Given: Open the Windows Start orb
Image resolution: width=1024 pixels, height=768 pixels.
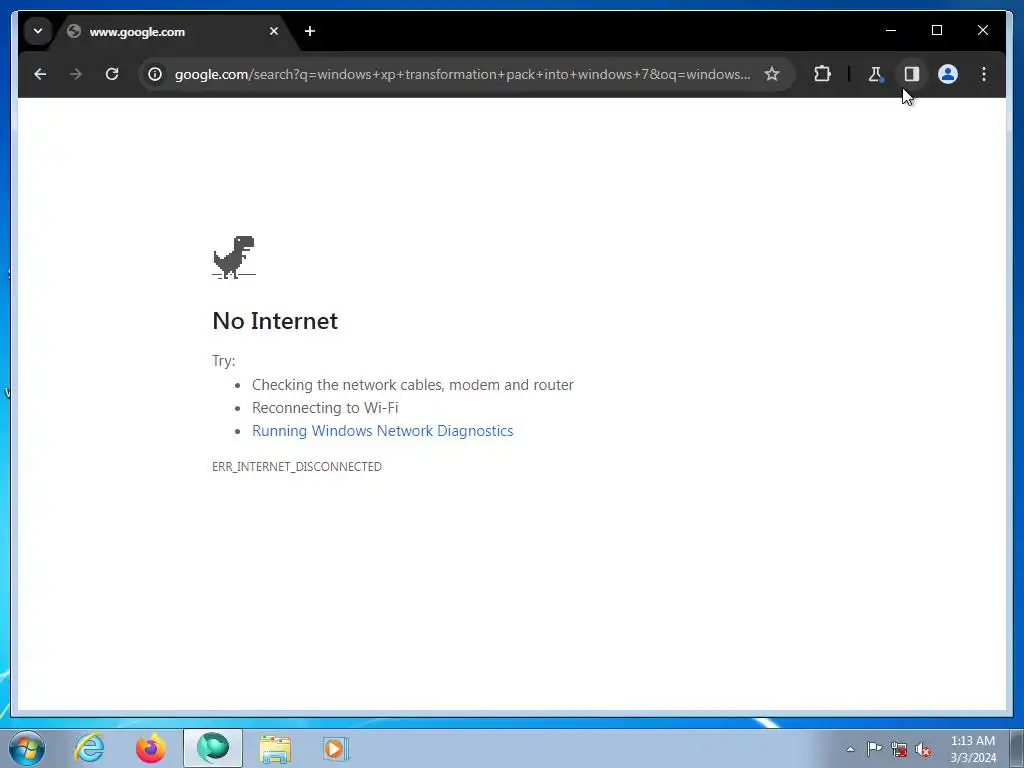Looking at the screenshot, I should (x=27, y=748).
